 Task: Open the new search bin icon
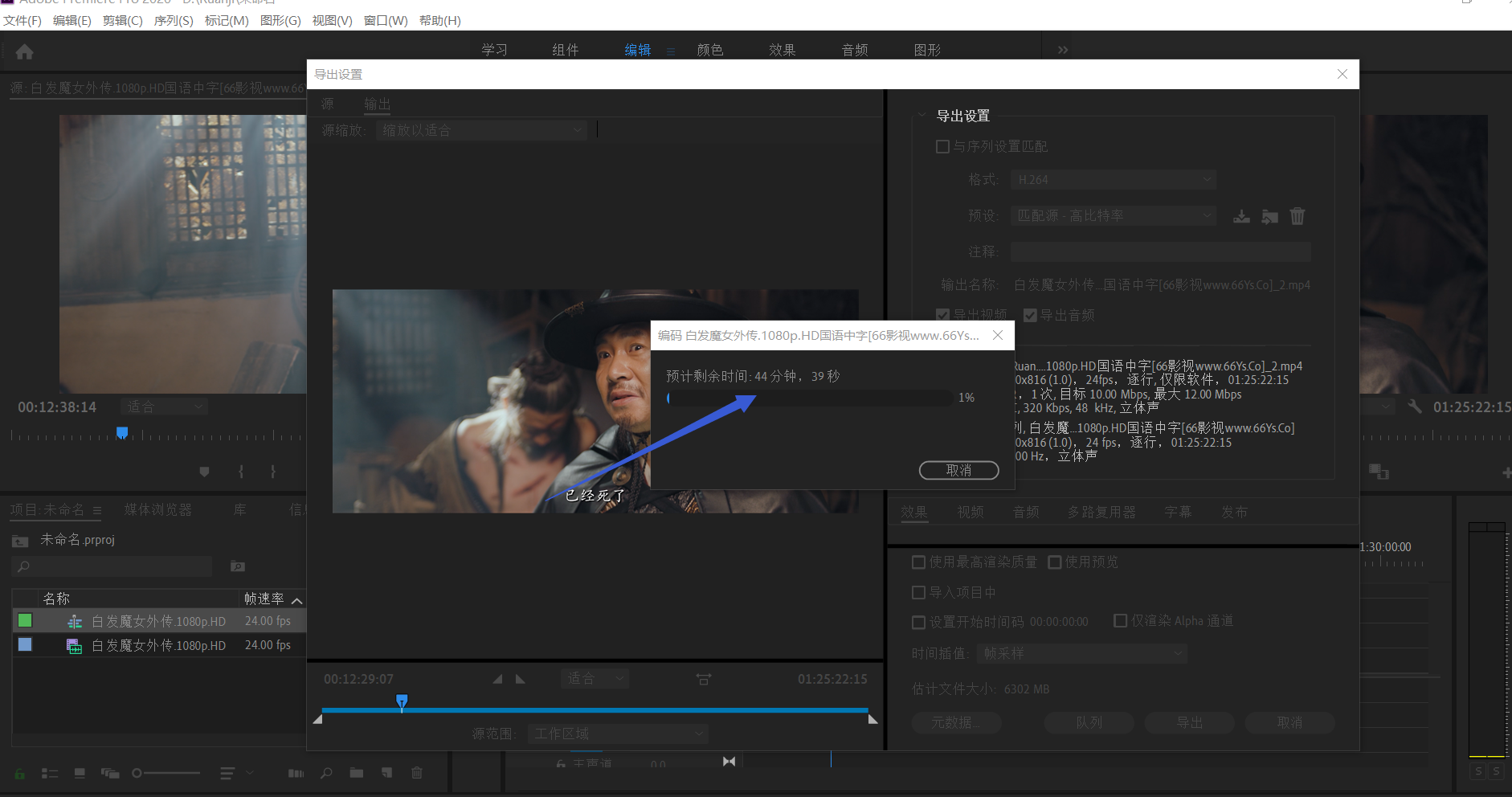[x=238, y=566]
